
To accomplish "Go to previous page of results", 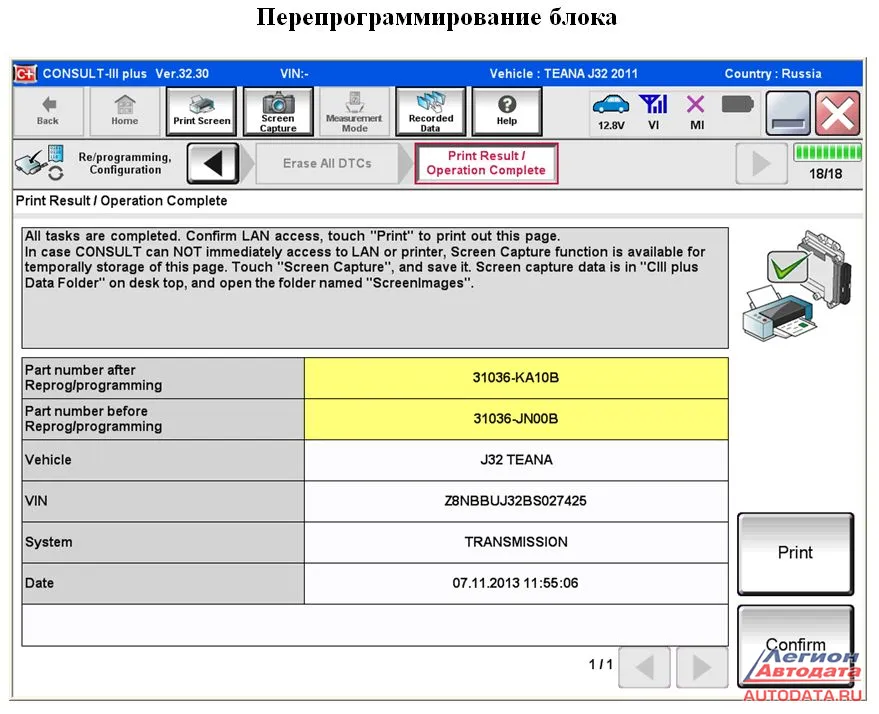I will click(x=644, y=667).
